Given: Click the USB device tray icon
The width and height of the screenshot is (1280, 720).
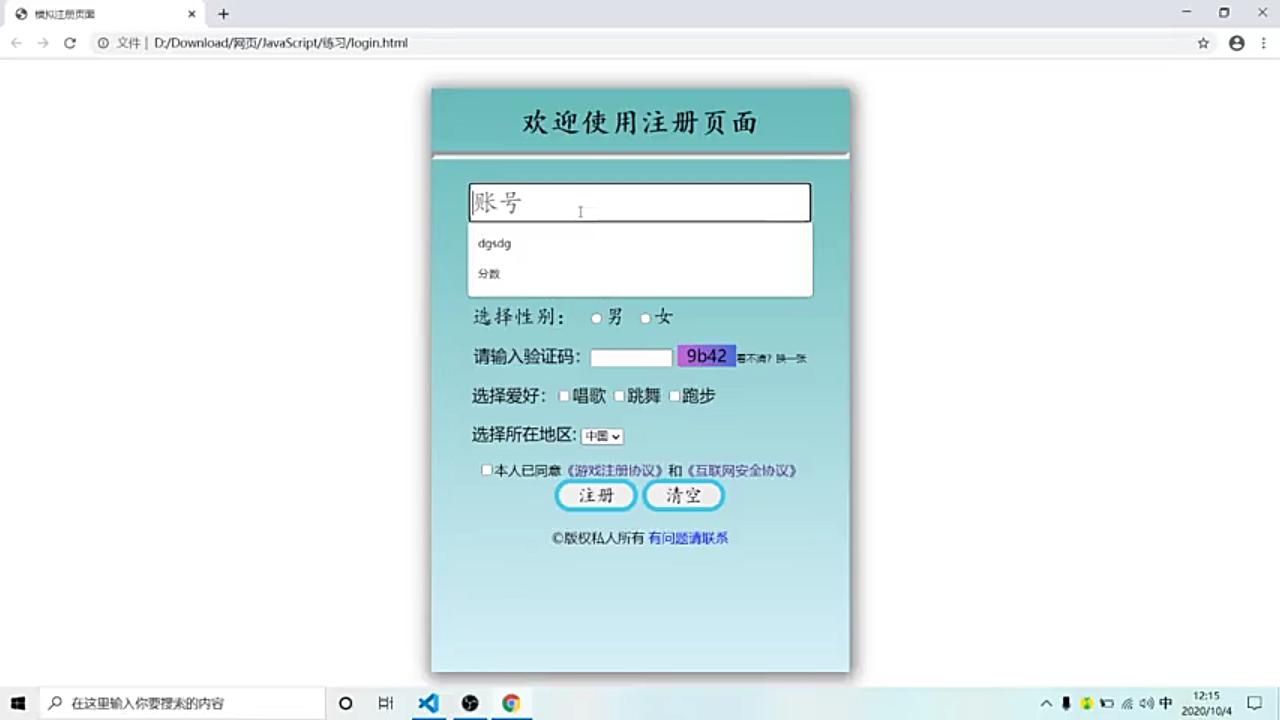Looking at the screenshot, I should tap(1066, 703).
